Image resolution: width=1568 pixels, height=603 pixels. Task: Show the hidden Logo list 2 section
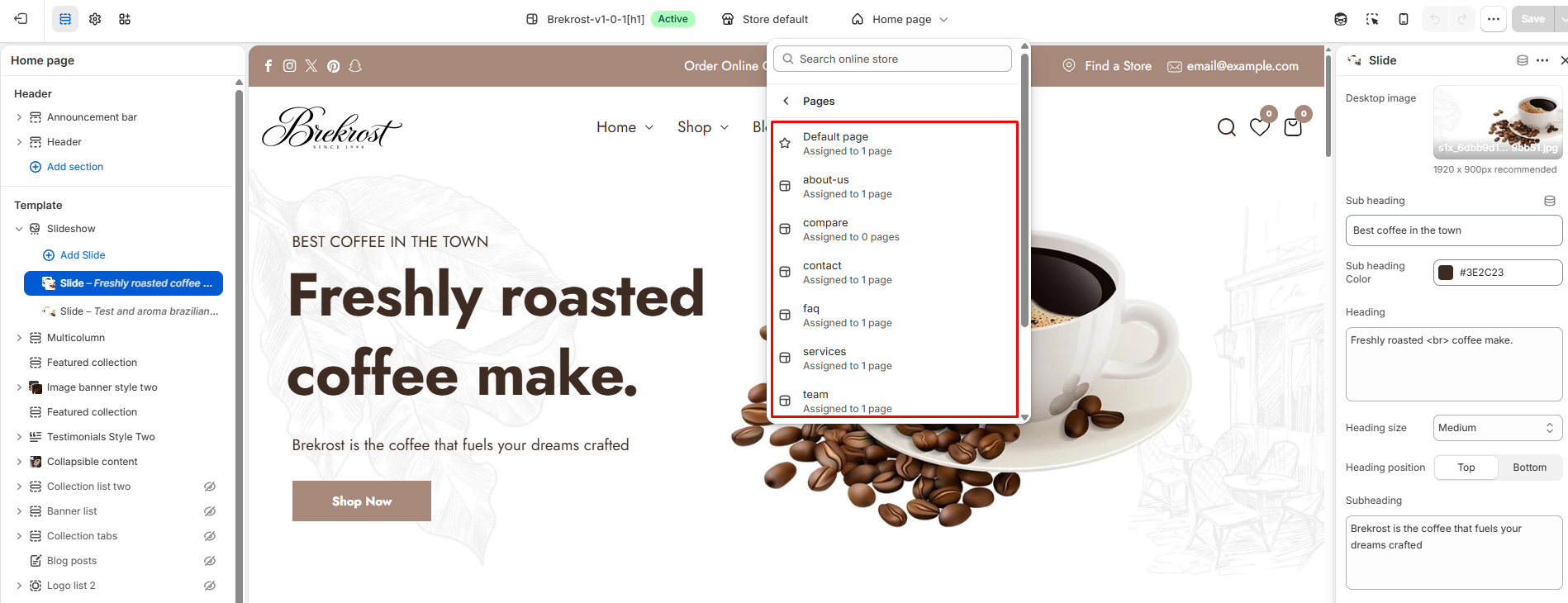(x=210, y=586)
